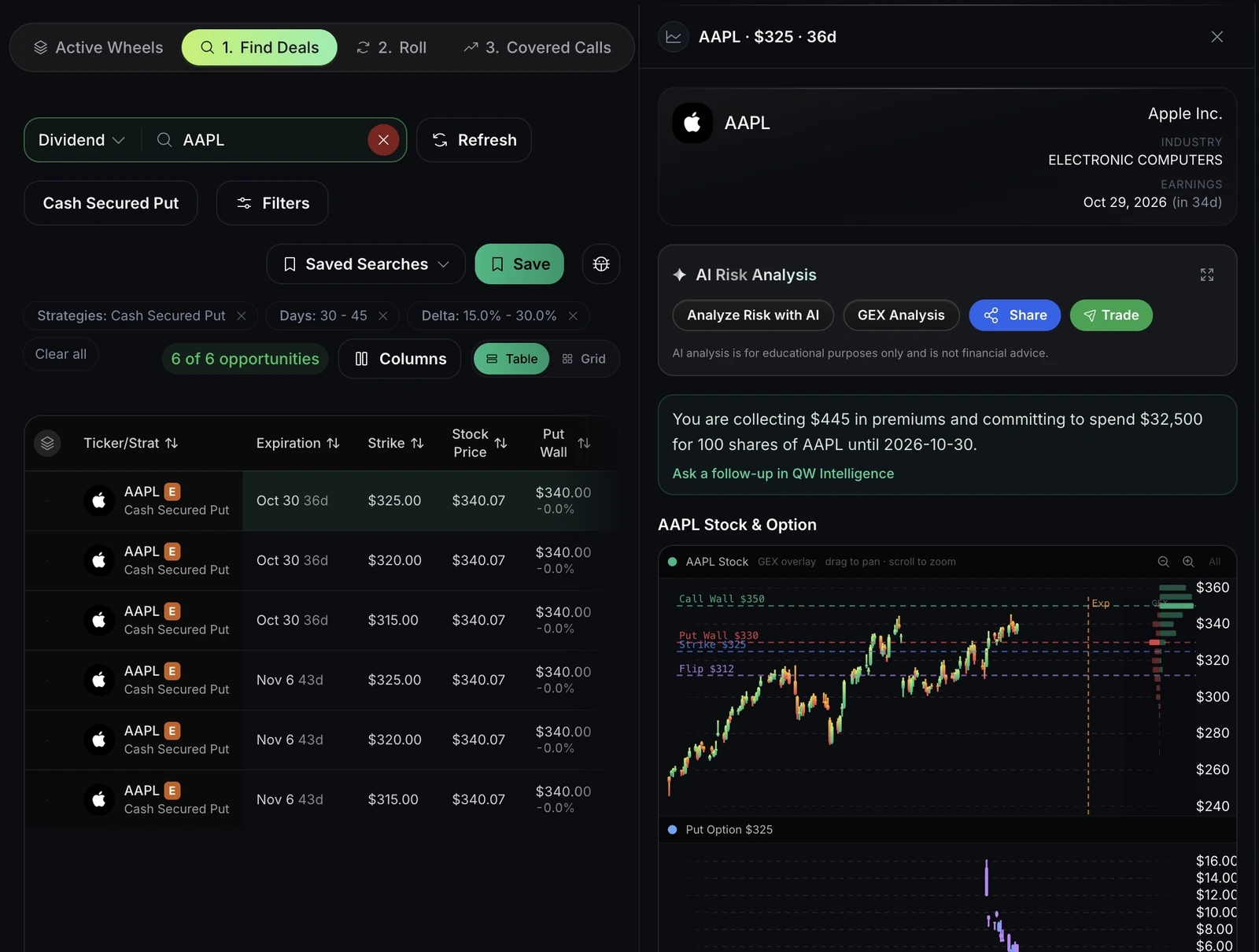Clear the AAPL search with red X
The width and height of the screenshot is (1259, 952).
(383, 140)
